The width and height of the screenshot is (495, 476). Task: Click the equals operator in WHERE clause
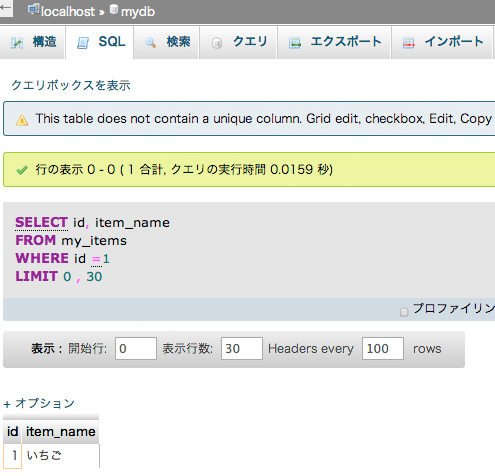(x=96, y=259)
